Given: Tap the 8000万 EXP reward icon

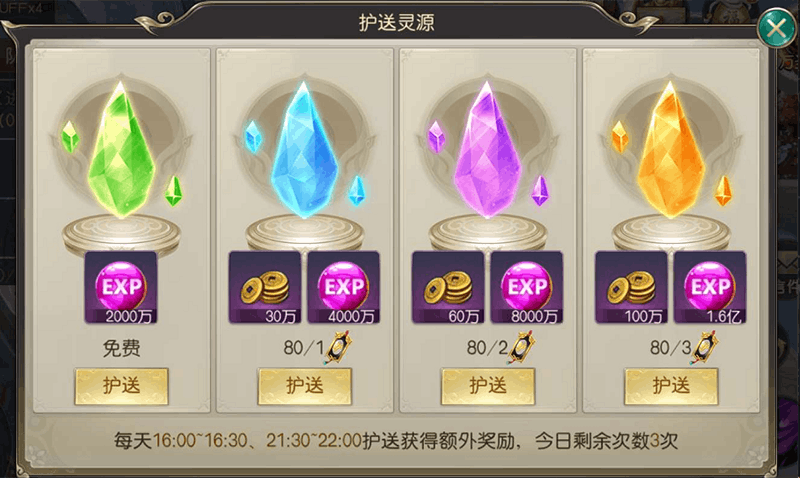Looking at the screenshot, I should pos(527,287).
